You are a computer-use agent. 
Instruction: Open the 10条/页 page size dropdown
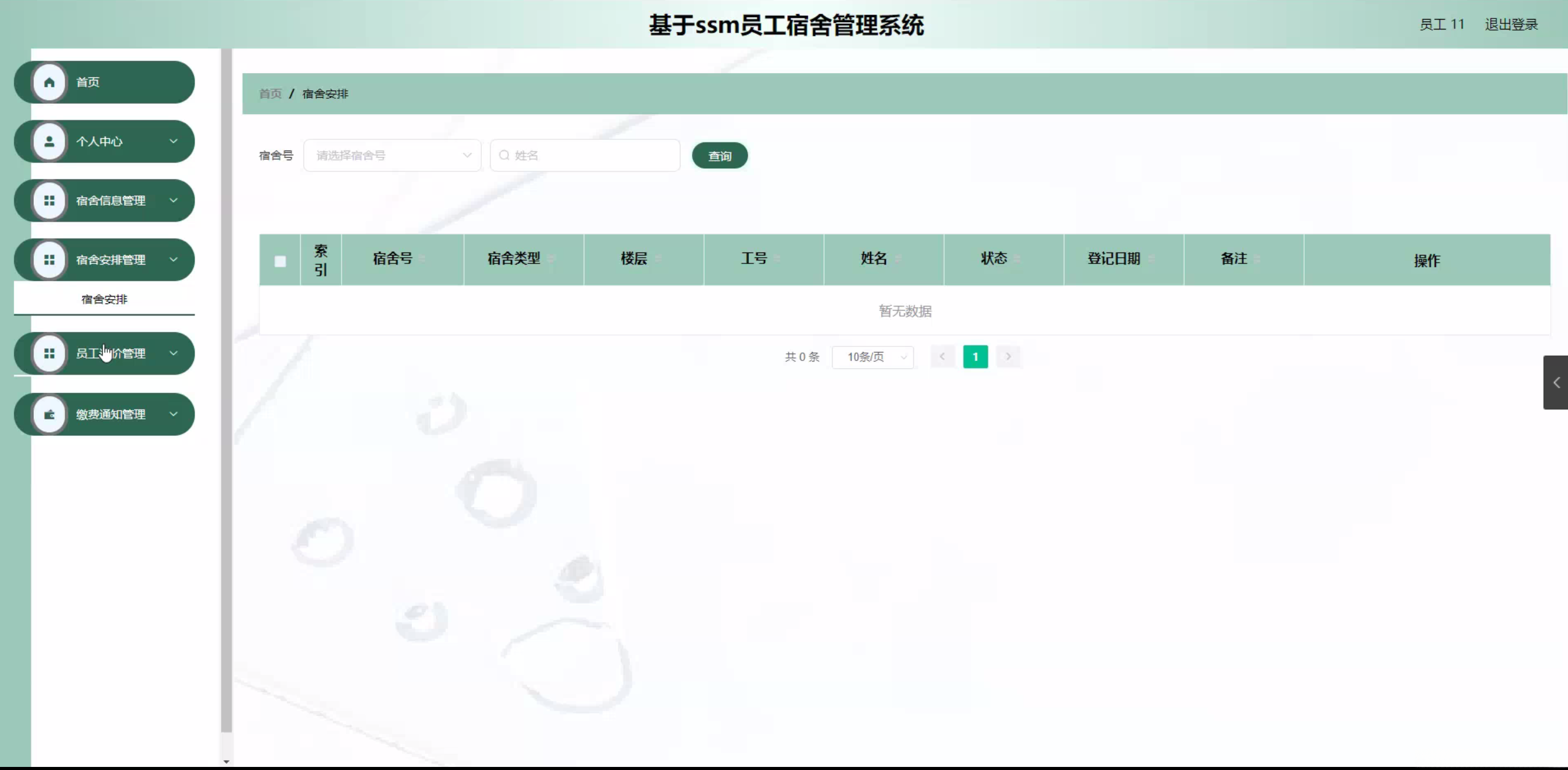point(872,357)
